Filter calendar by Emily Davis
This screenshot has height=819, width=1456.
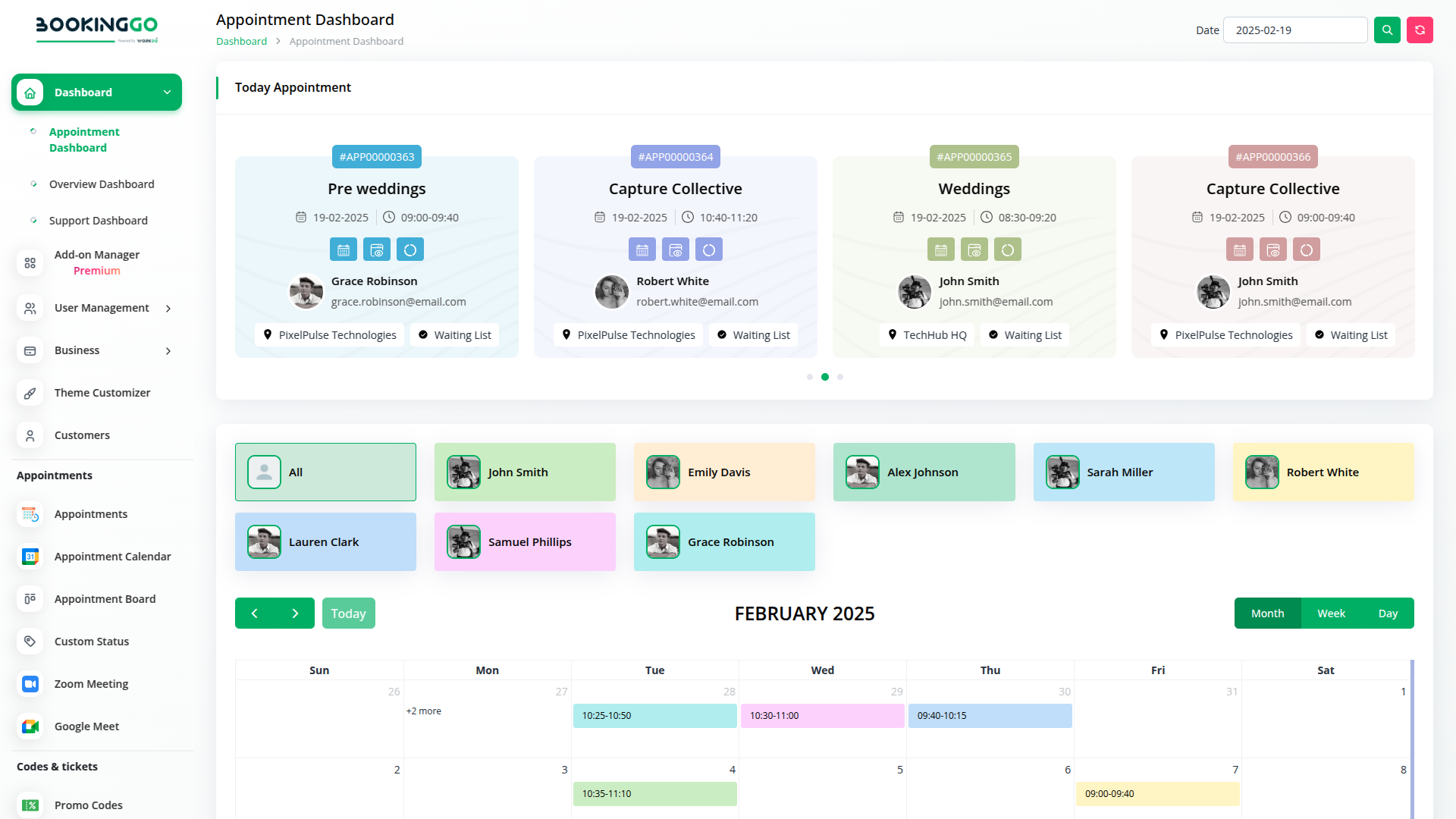(724, 472)
